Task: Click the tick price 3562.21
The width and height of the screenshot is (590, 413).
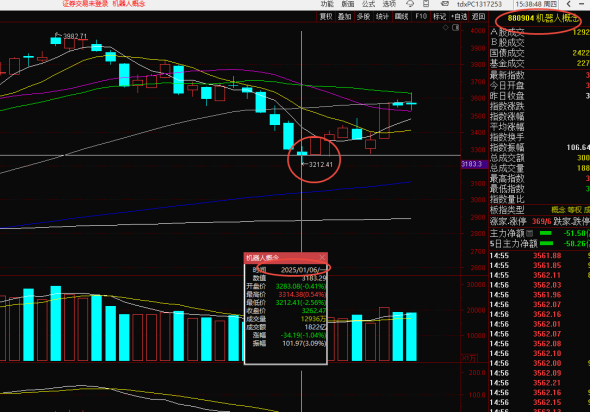Action: click(547, 383)
